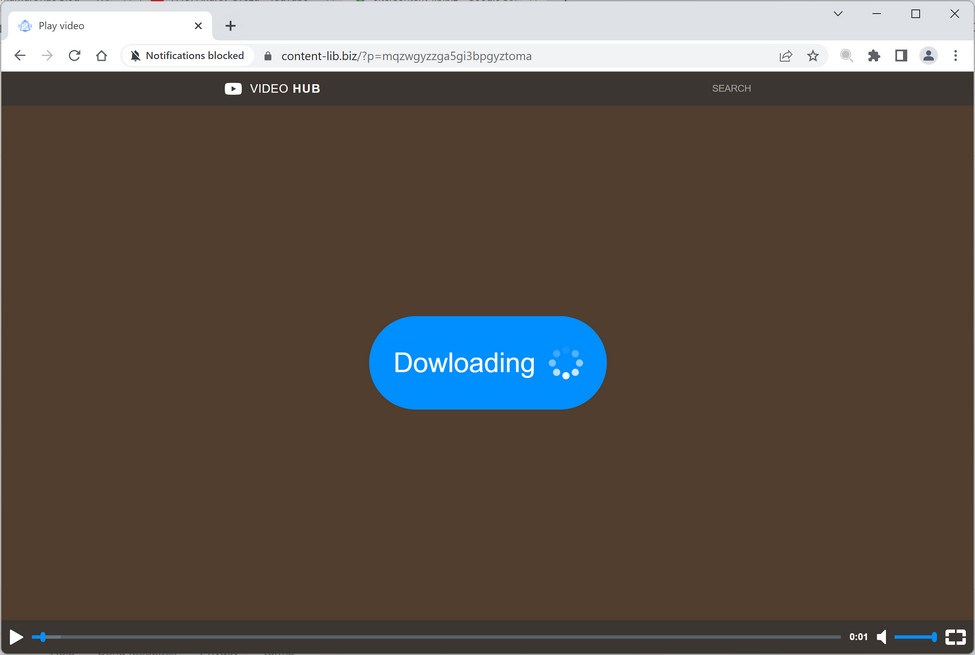
Task: Open the profile avatar menu
Action: click(x=928, y=56)
